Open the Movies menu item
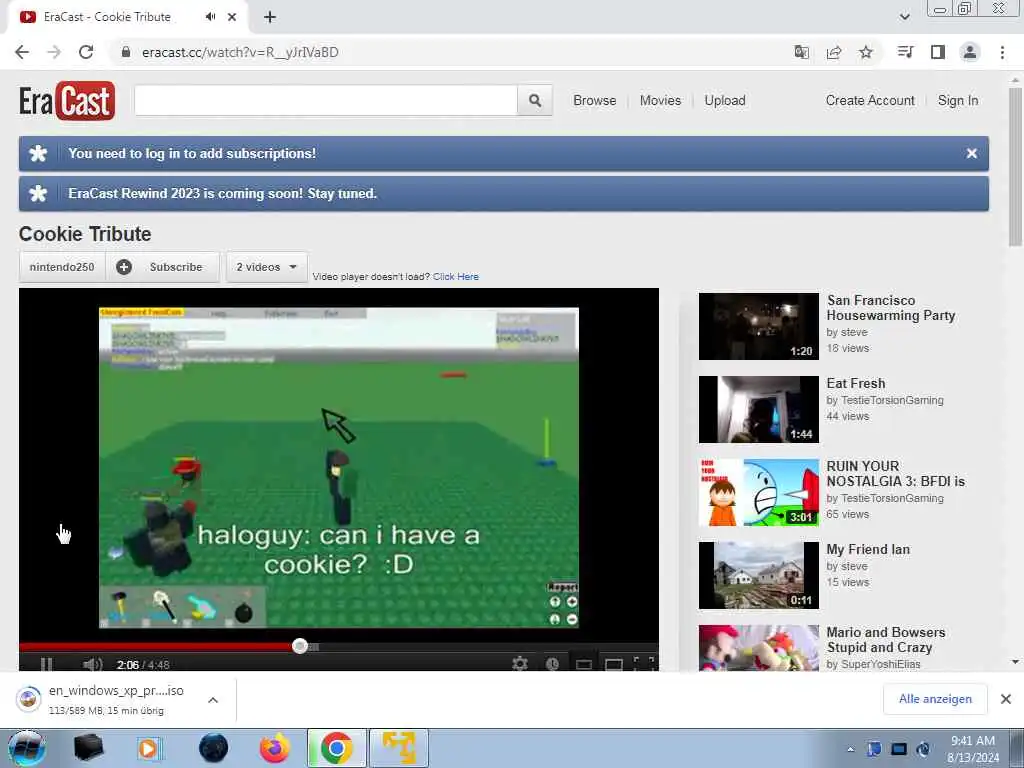This screenshot has height=768, width=1024. (660, 101)
